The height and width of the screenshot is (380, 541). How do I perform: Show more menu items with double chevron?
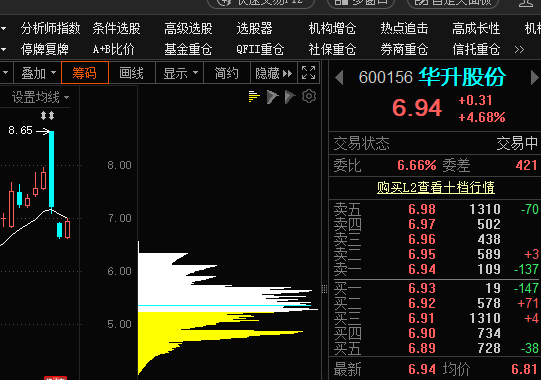pyautogui.click(x=519, y=50)
